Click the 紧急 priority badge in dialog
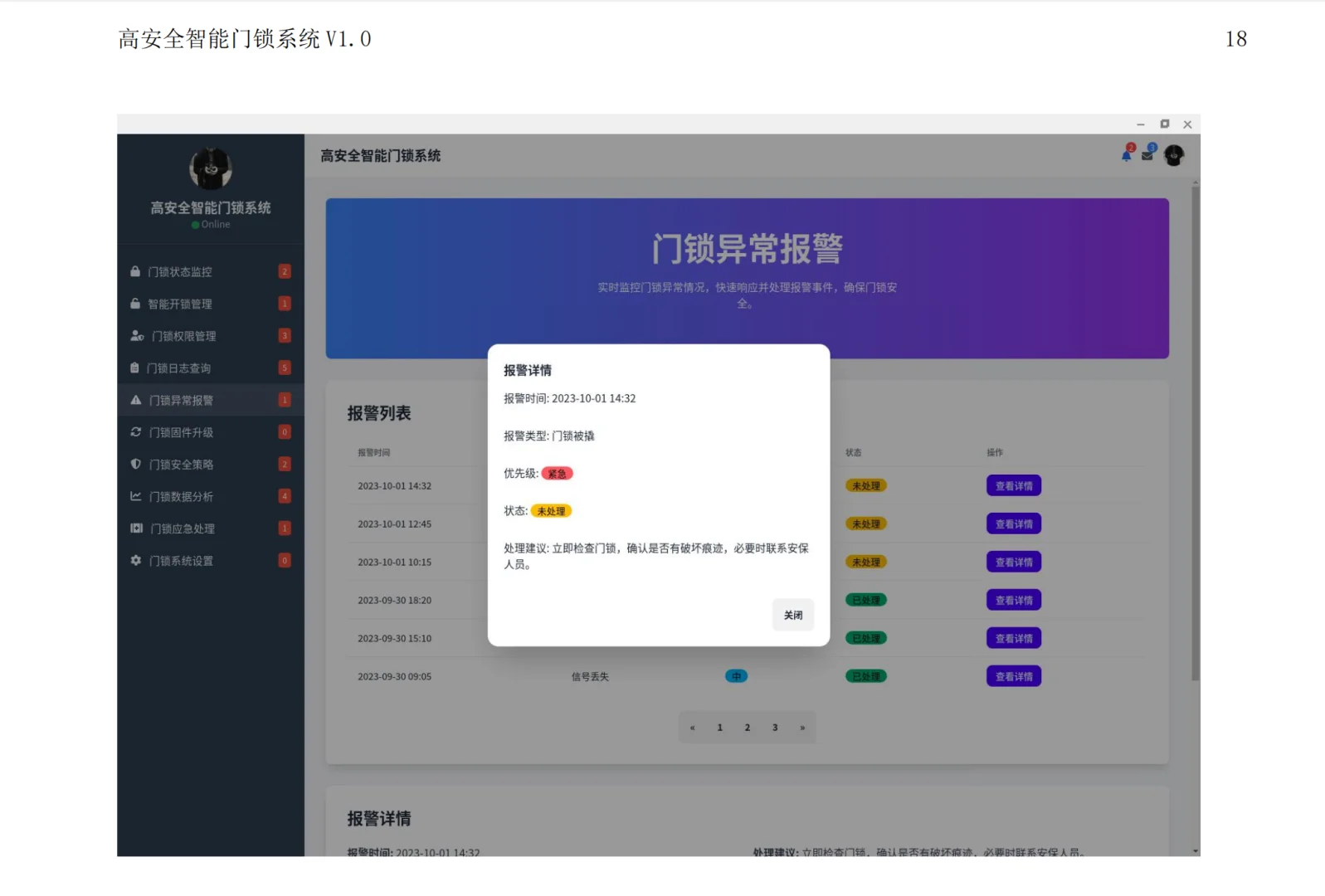 (558, 474)
